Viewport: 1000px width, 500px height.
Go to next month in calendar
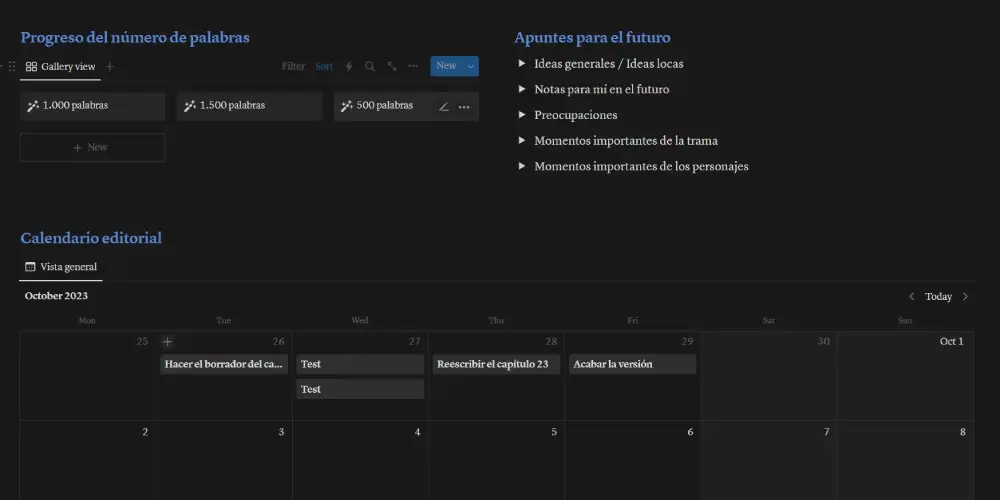tap(965, 297)
